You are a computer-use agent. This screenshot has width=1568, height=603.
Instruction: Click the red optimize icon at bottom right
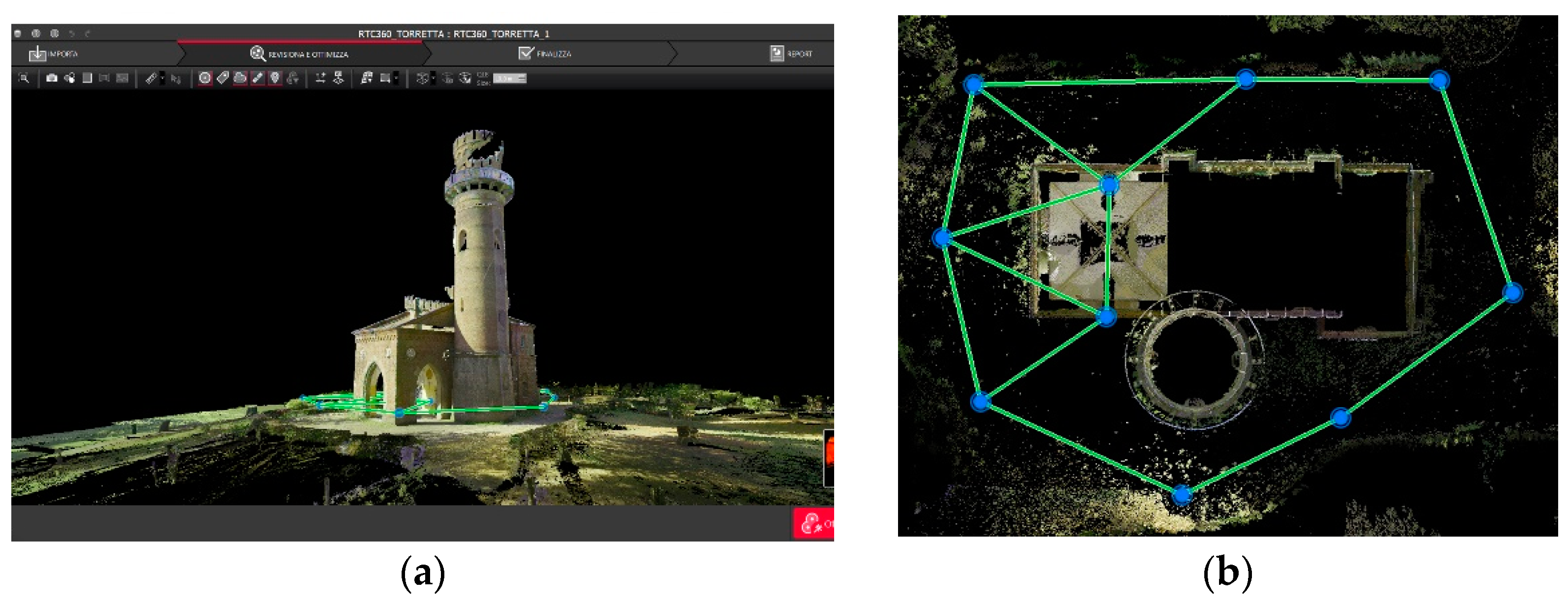(813, 523)
